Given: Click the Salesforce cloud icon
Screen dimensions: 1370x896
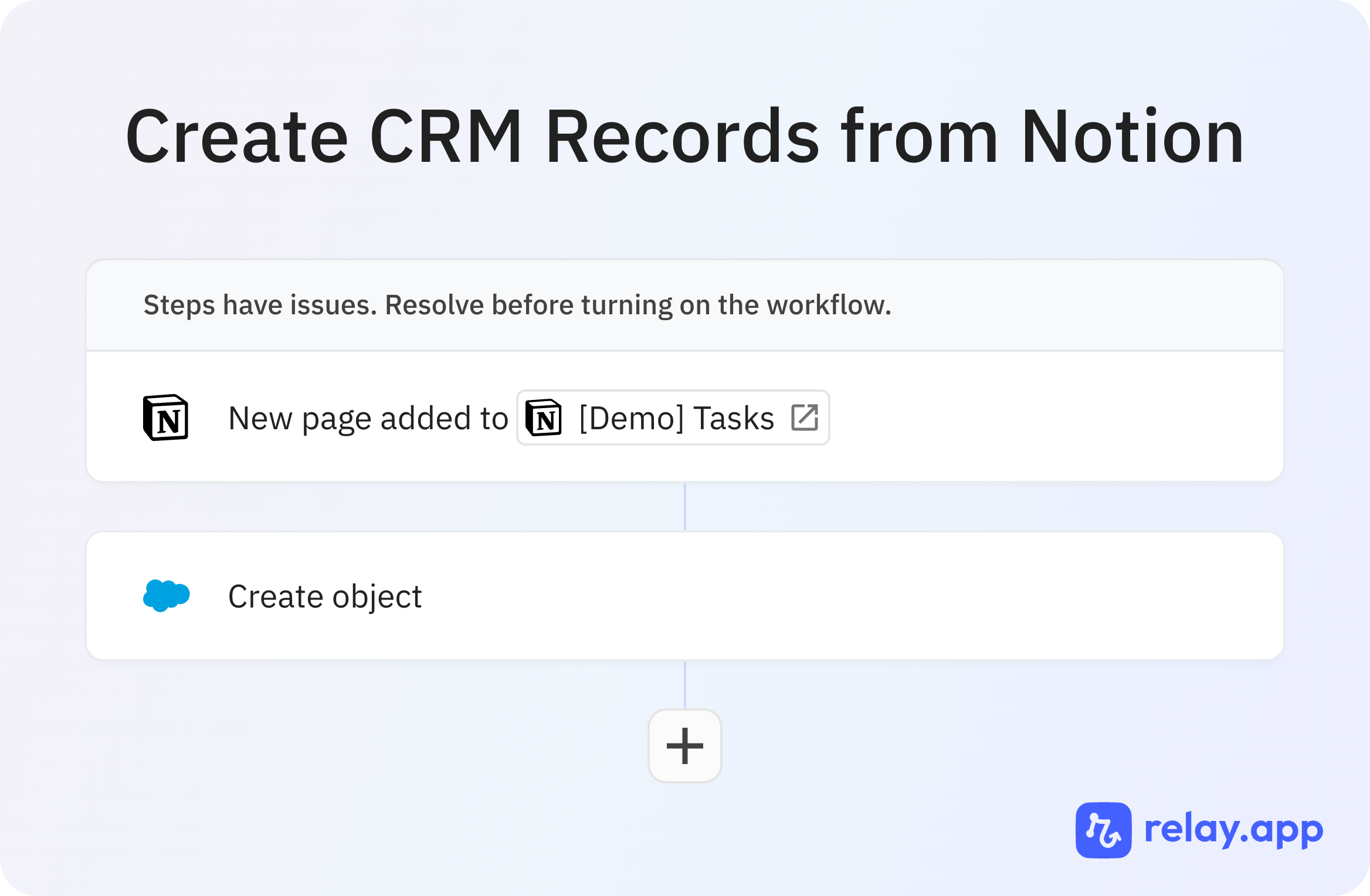Looking at the screenshot, I should click(167, 596).
